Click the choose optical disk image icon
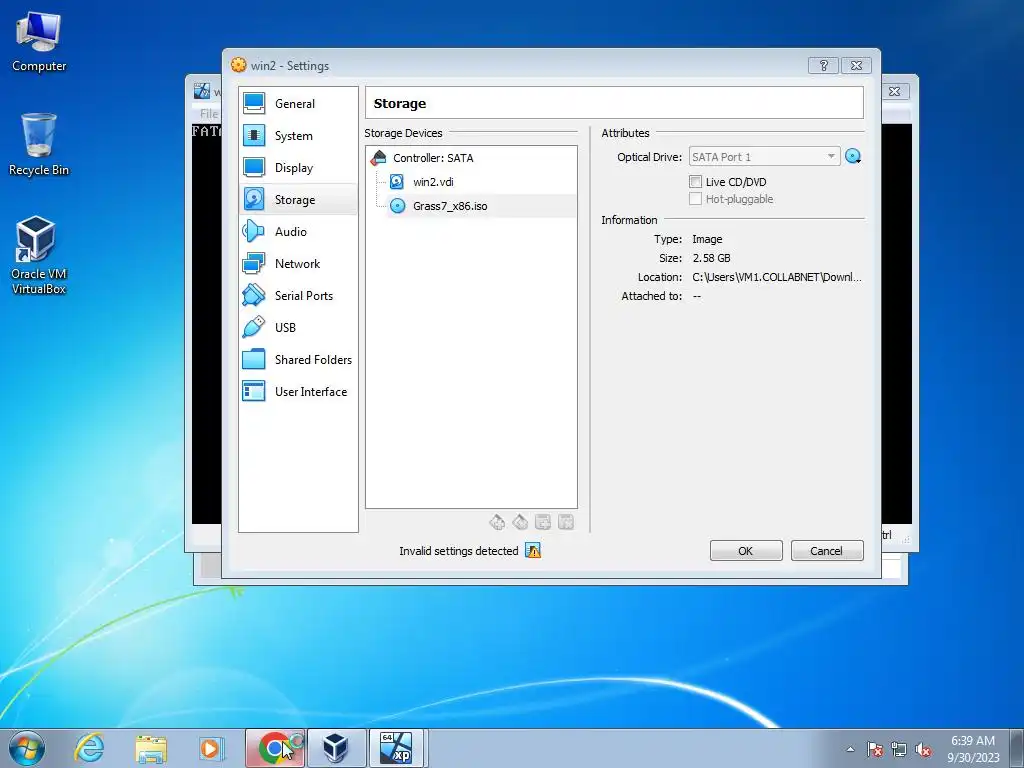Screen dimensions: 1024x768 [853, 157]
